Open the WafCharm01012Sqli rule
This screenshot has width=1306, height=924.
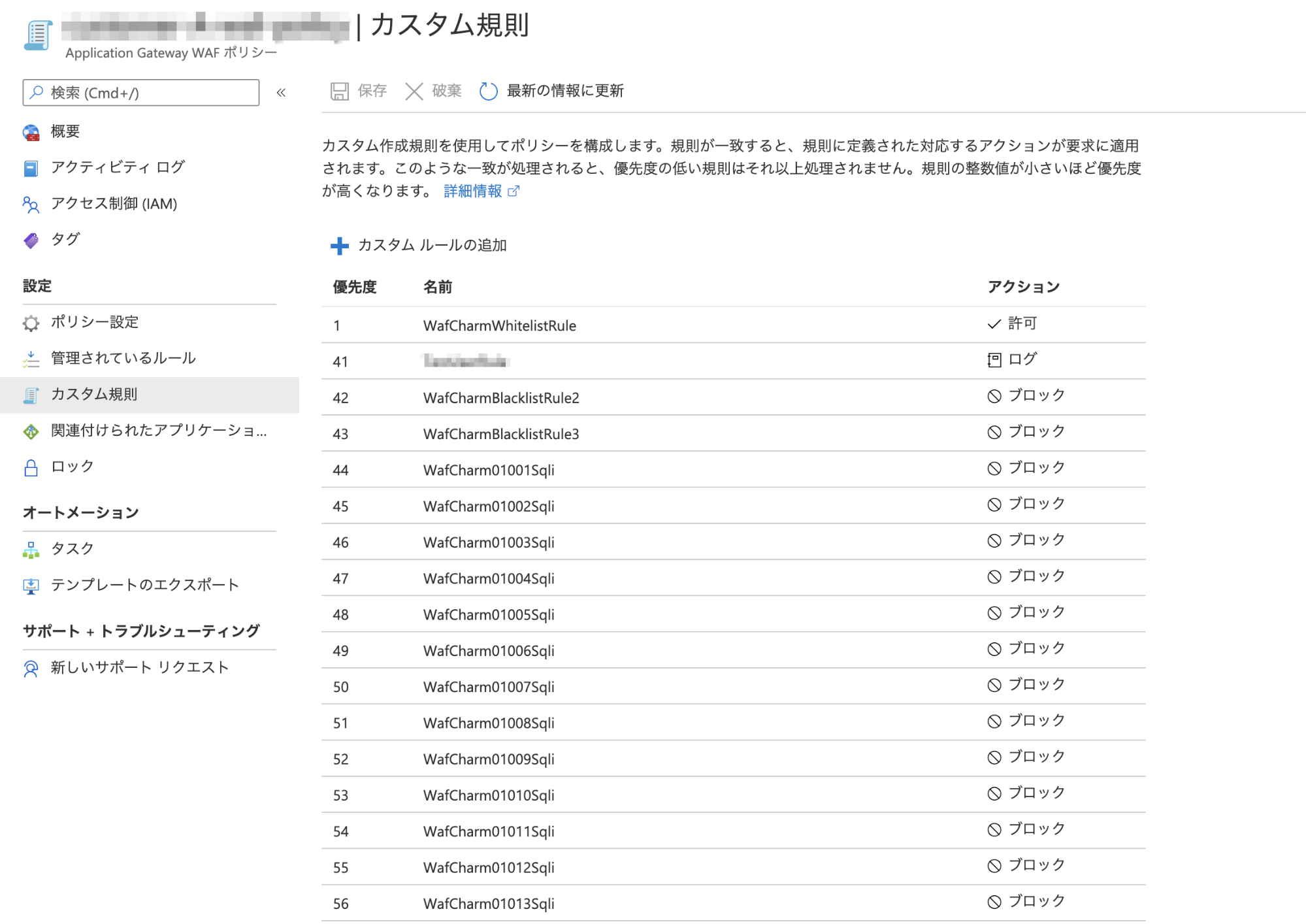[489, 868]
